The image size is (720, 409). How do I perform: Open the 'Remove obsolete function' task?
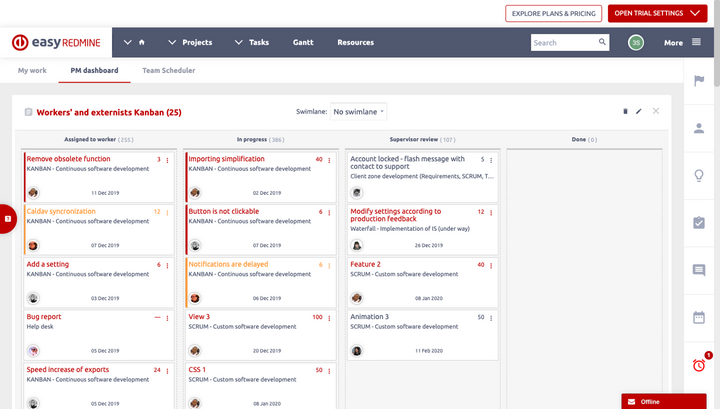(x=68, y=159)
